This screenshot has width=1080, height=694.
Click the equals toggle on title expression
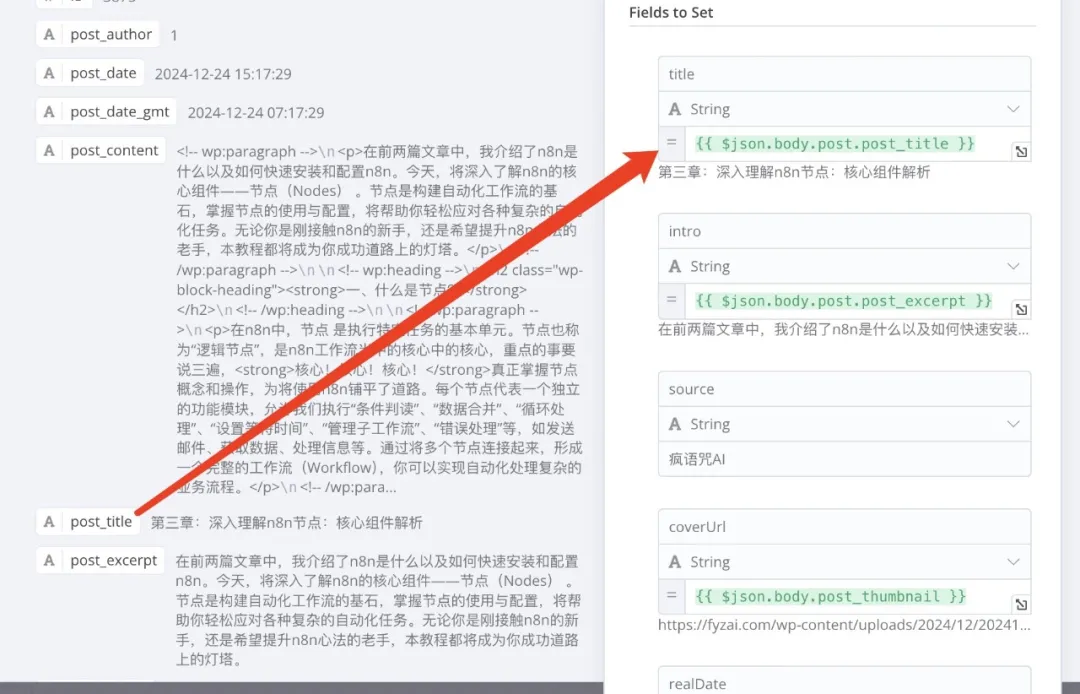click(x=672, y=143)
